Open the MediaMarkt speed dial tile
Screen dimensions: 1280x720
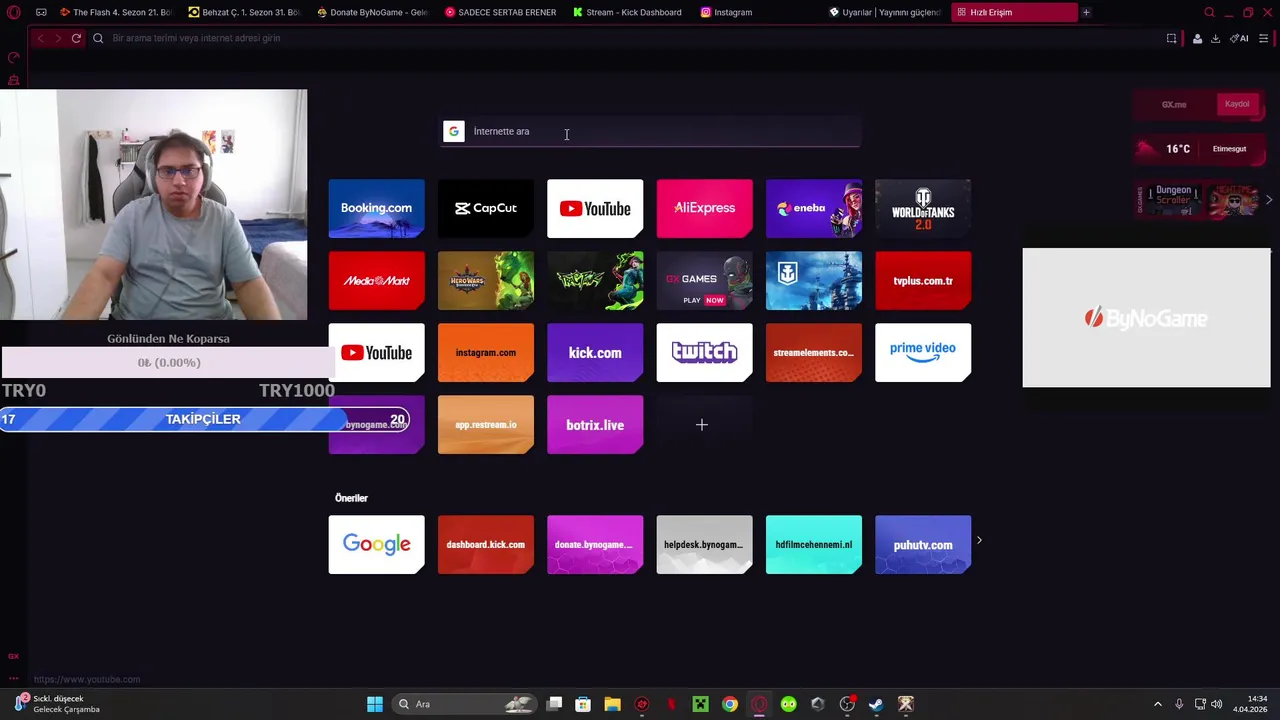(x=376, y=280)
